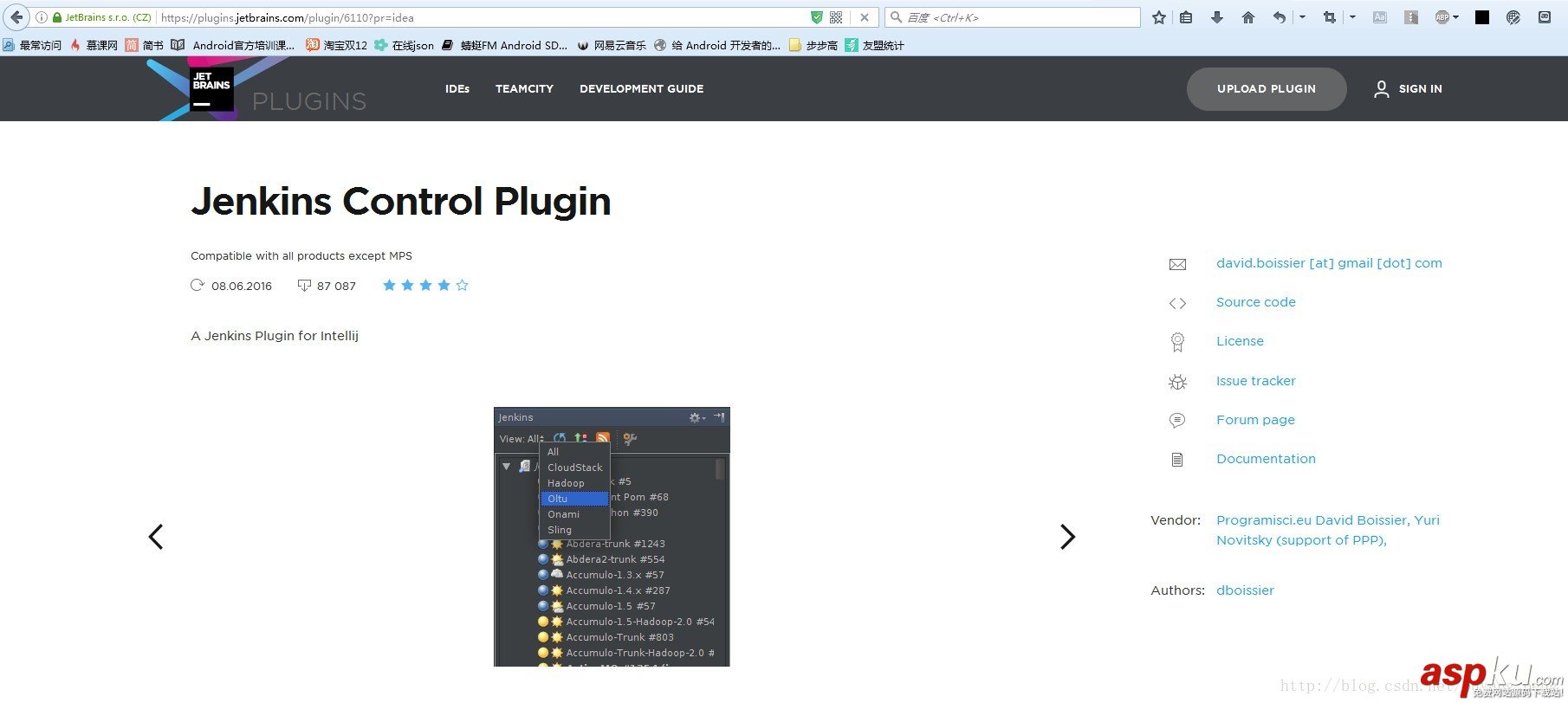Click the speech bubble Forum icon
1568x703 pixels.
click(x=1177, y=421)
